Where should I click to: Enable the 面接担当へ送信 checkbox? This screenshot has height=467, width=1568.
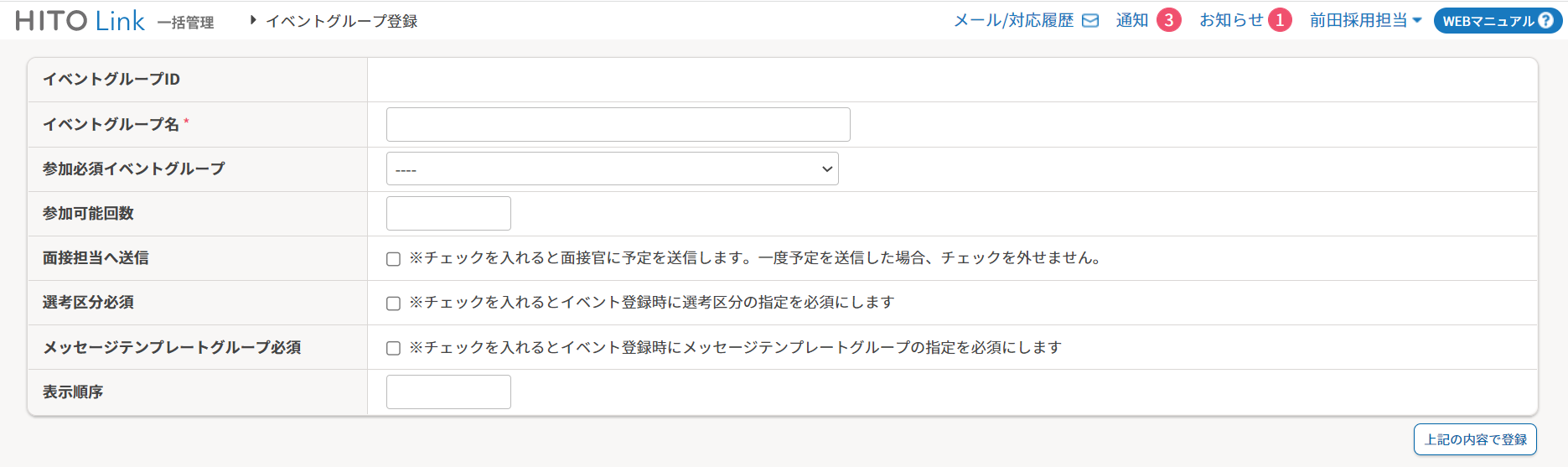(x=393, y=259)
